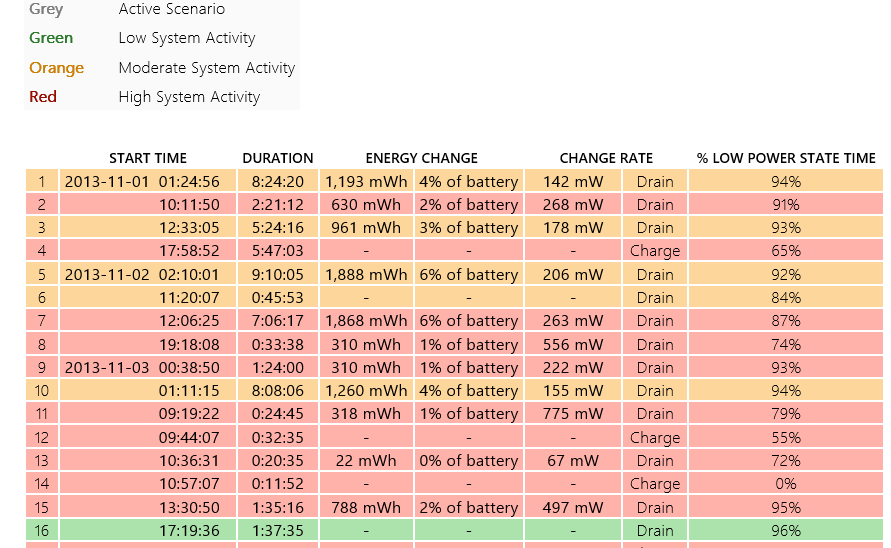This screenshot has width=891, height=548.
Task: Select duration 1:37:35 in row 16
Action: click(277, 530)
